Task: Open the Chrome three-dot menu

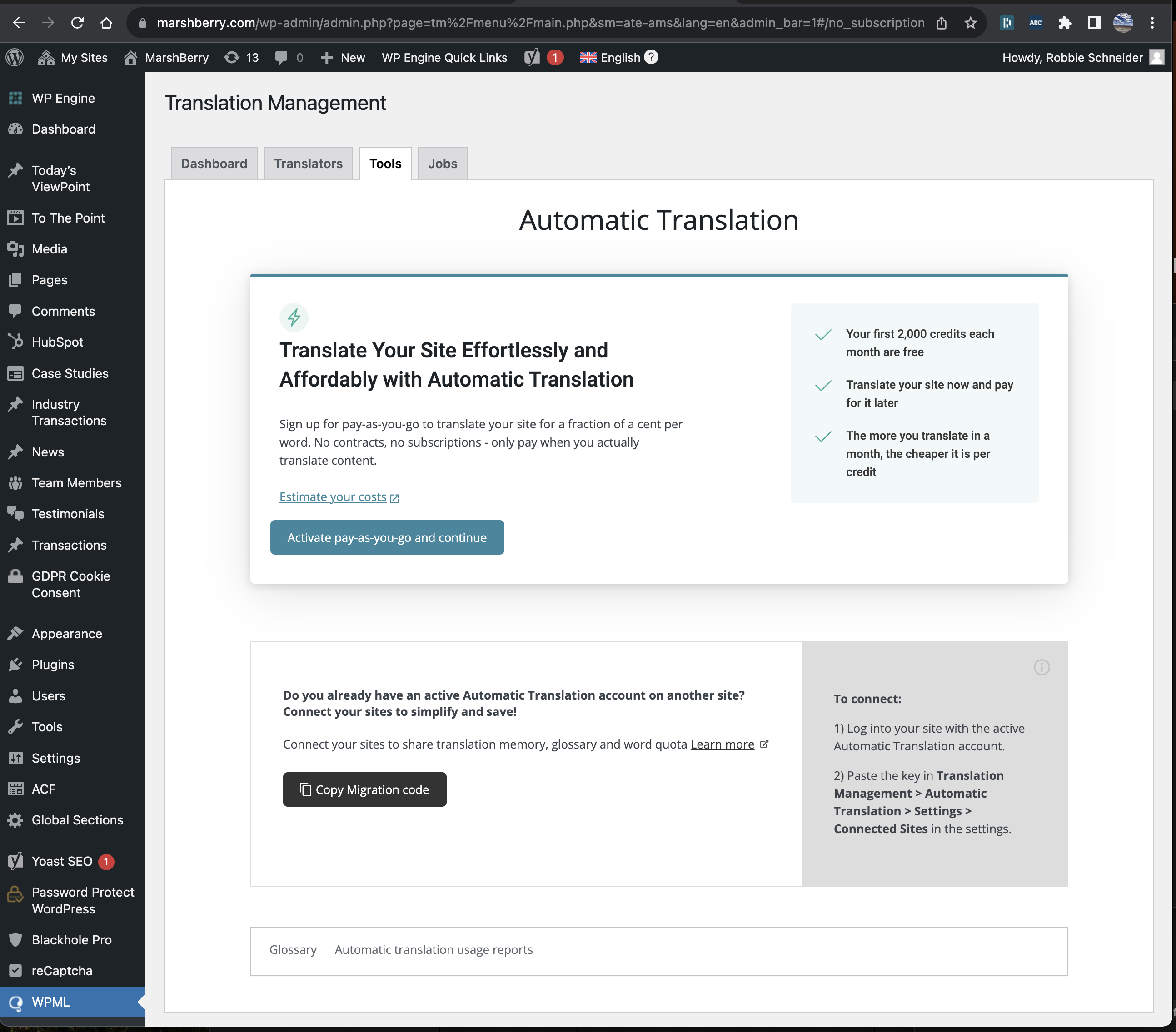Action: (x=1152, y=23)
